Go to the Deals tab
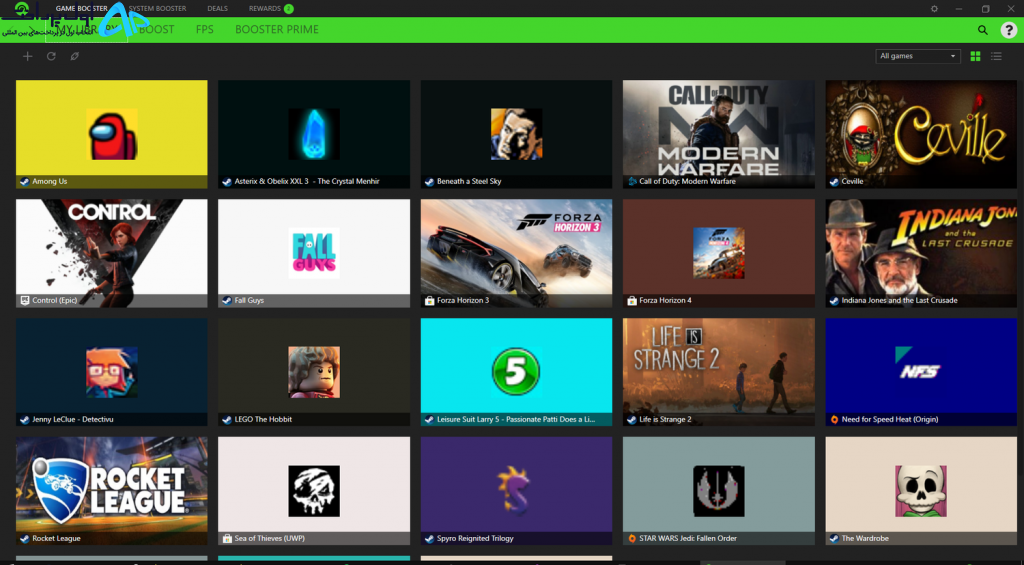 [217, 8]
